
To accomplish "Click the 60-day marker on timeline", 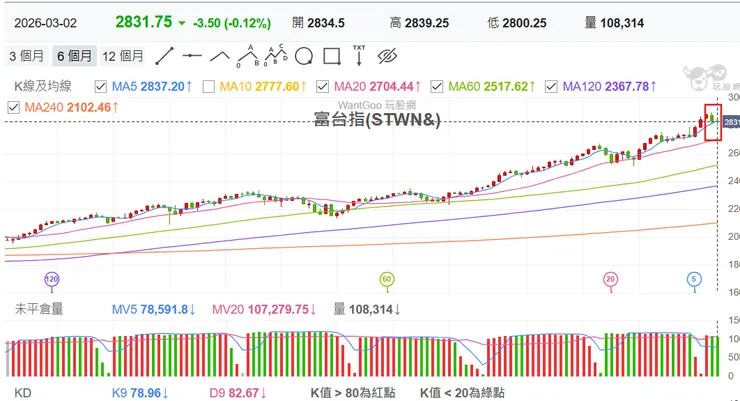I will coord(387,279).
